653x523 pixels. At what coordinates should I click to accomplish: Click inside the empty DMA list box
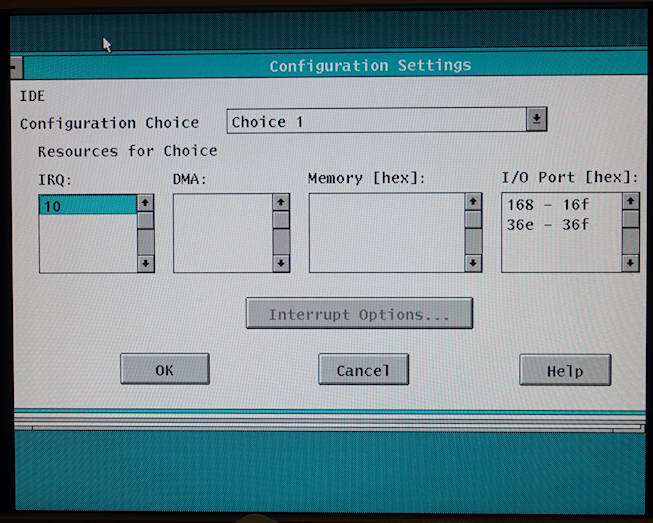(223, 233)
